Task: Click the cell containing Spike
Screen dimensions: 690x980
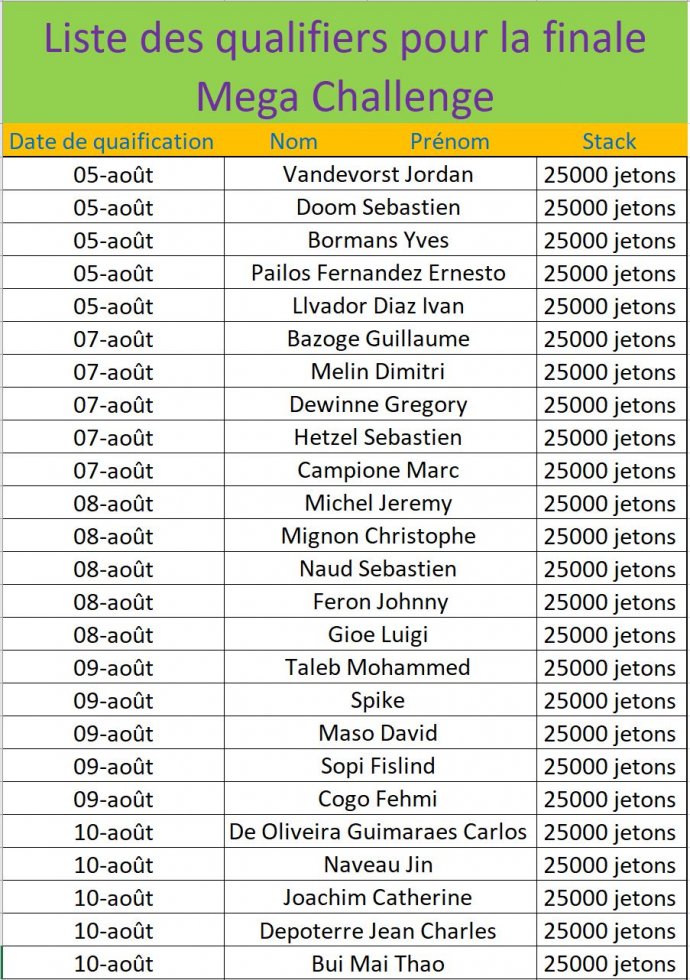Action: pyautogui.click(x=378, y=701)
